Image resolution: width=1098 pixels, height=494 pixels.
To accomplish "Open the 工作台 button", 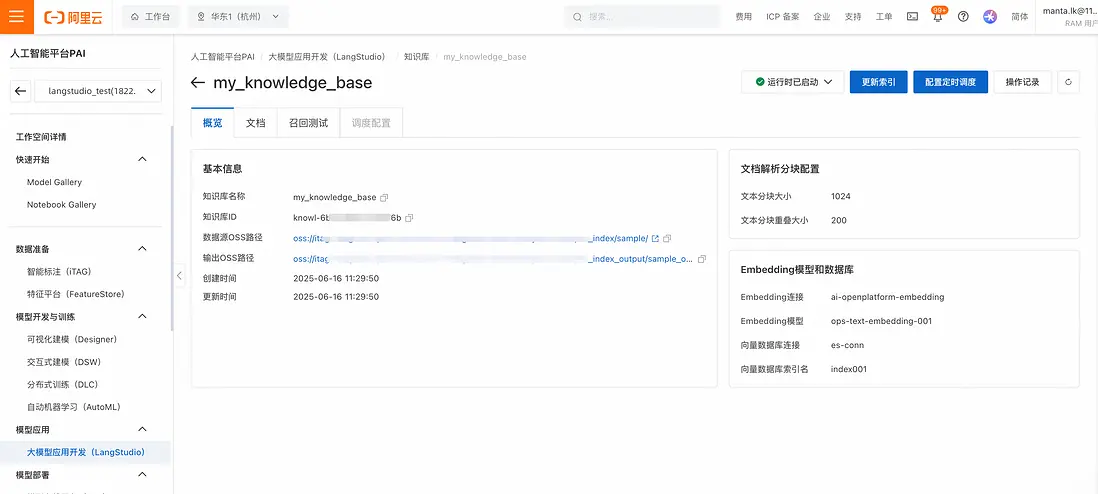I will pyautogui.click(x=151, y=17).
